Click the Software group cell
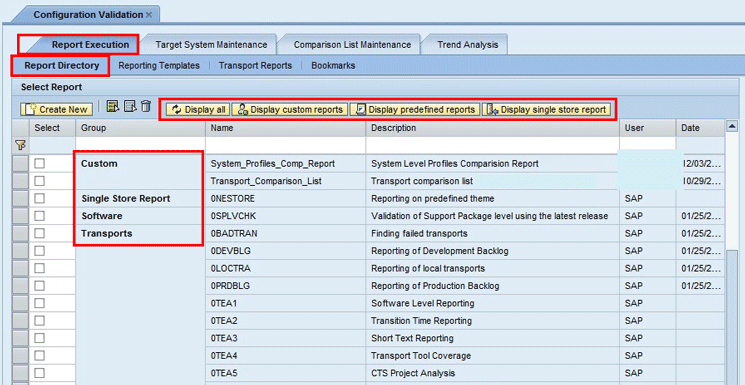The image size is (745, 385). (102, 216)
